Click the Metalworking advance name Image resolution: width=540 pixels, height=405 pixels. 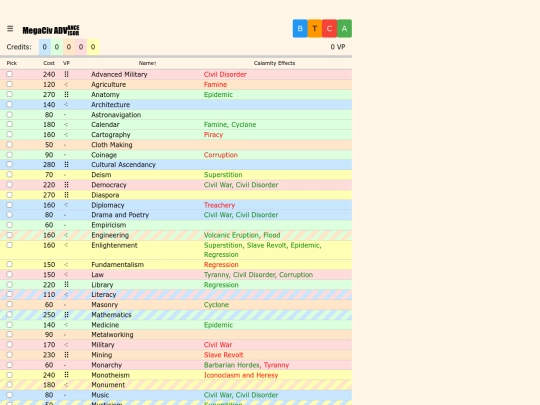112,334
